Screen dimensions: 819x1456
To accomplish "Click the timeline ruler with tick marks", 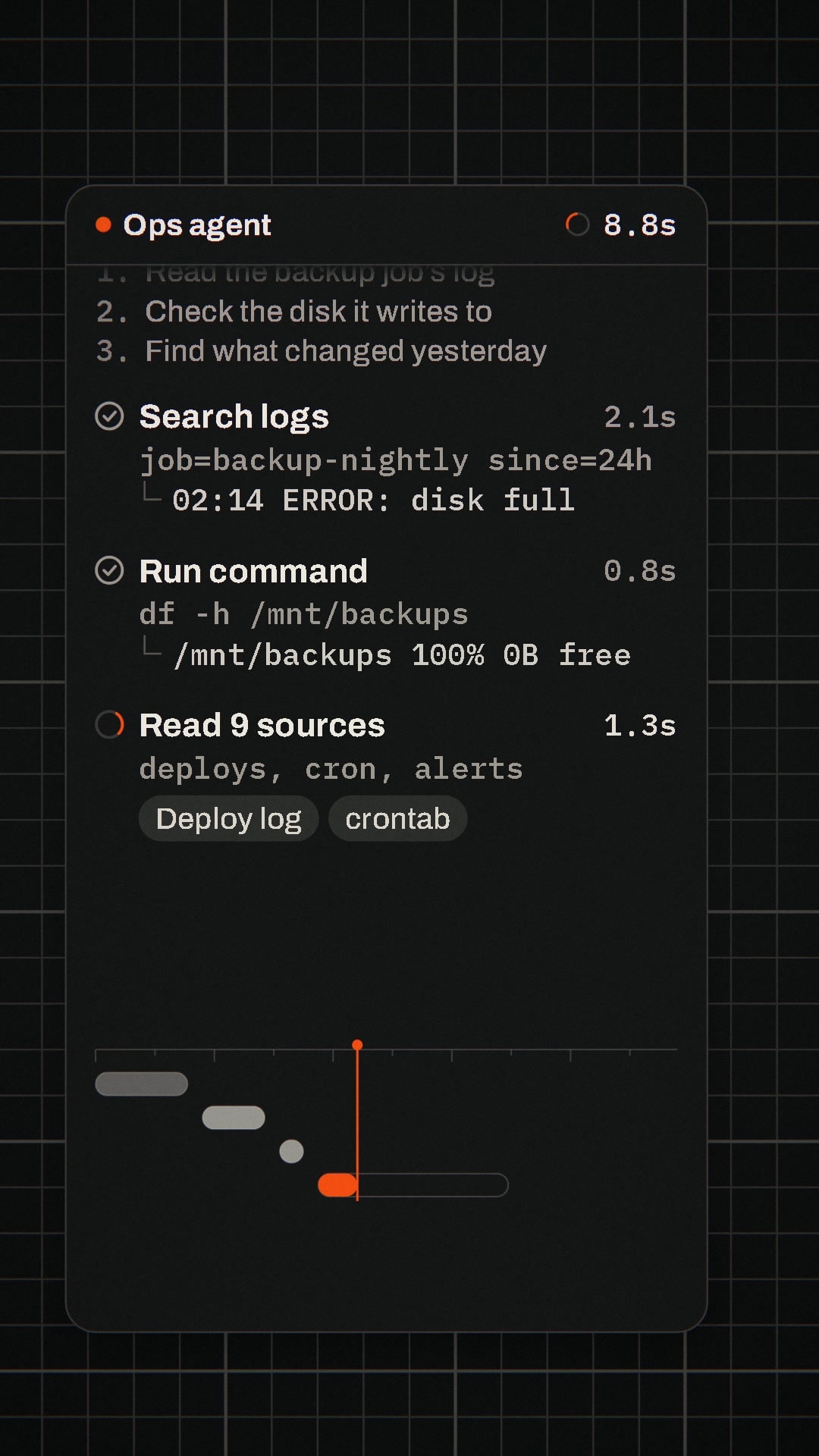I will pyautogui.click(x=386, y=1054).
